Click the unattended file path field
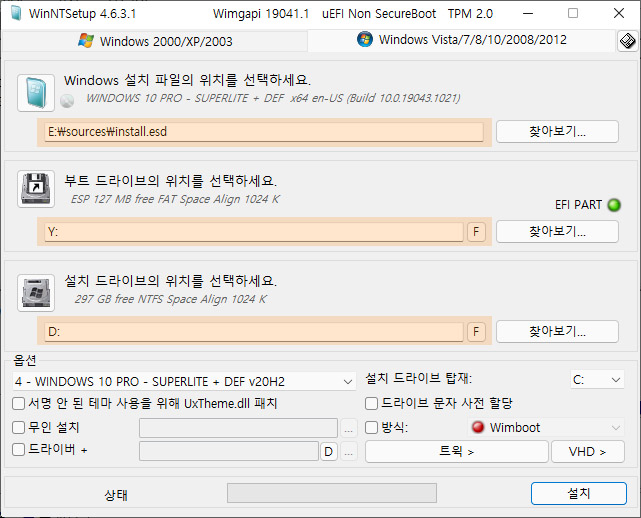This screenshot has height=518, width=641. [x=238, y=428]
